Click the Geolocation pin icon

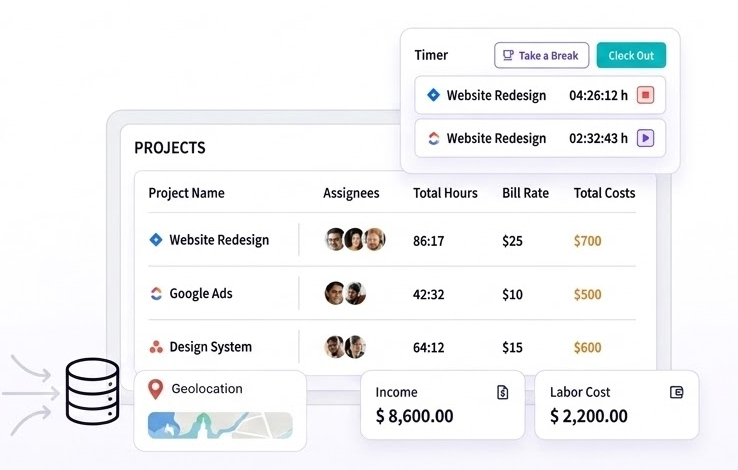155,389
